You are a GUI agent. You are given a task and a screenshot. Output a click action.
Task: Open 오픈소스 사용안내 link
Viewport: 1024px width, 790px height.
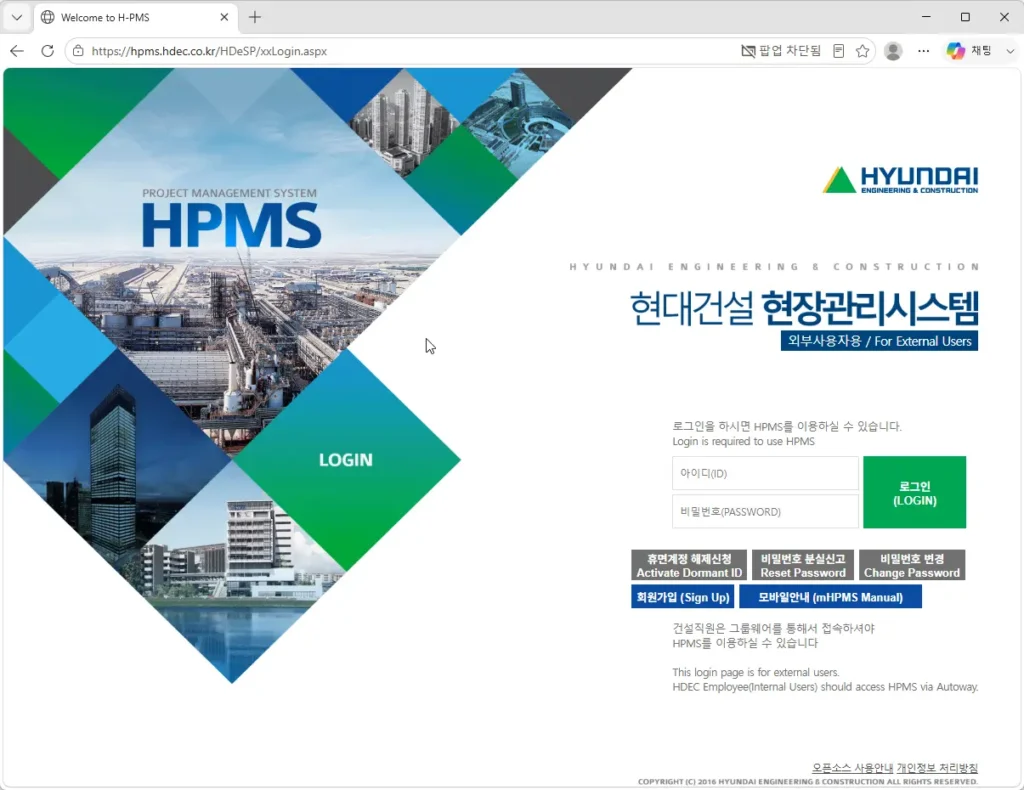(x=852, y=768)
